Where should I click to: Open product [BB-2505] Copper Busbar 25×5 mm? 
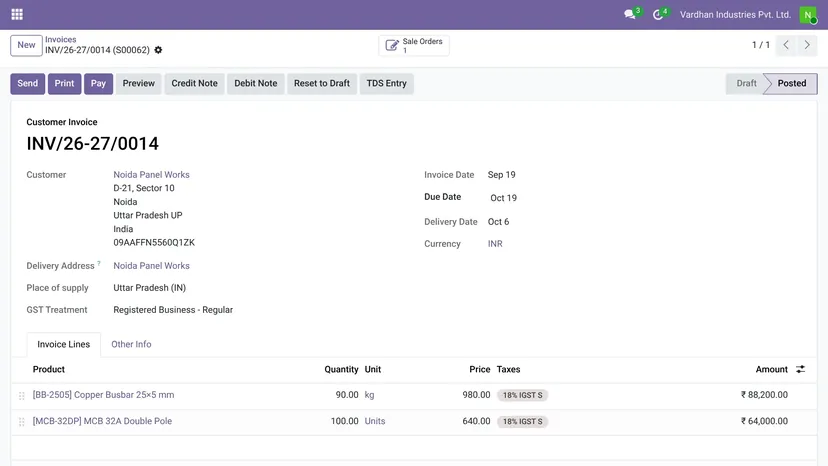pos(104,395)
